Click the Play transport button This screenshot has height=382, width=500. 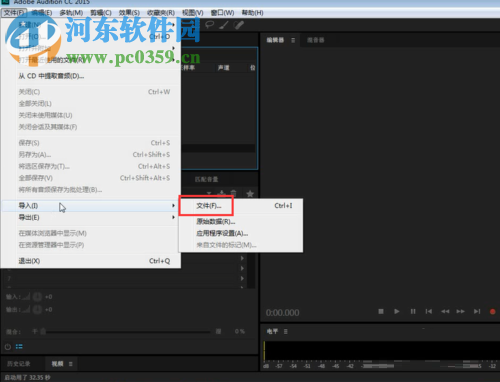click(397, 311)
